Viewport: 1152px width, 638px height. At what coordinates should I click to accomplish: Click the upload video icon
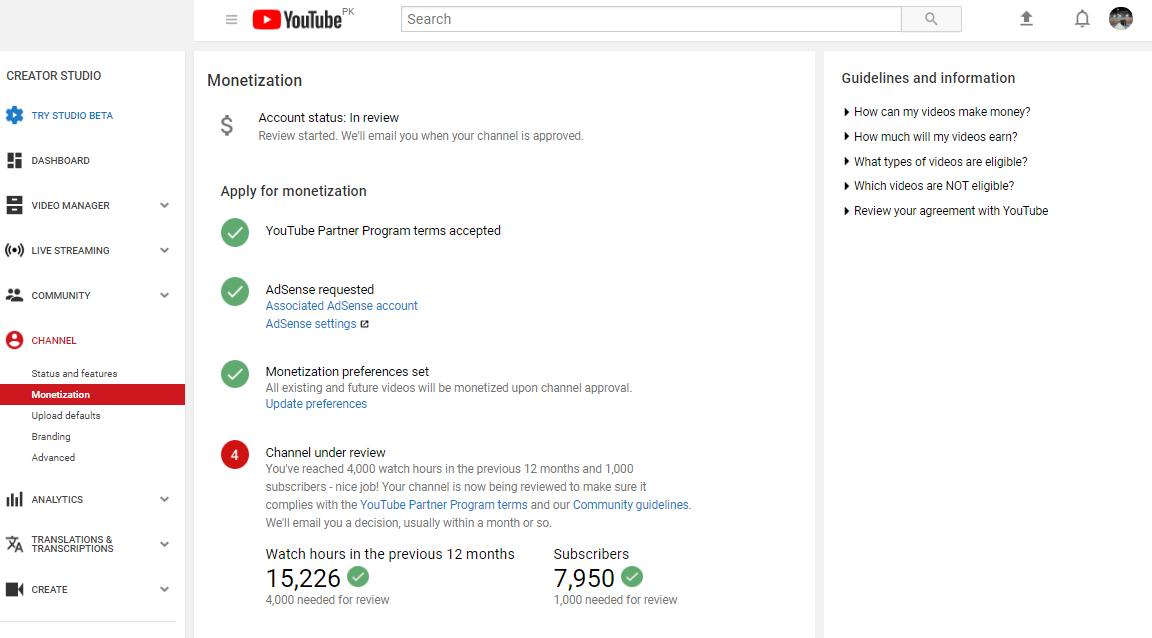[1026, 19]
